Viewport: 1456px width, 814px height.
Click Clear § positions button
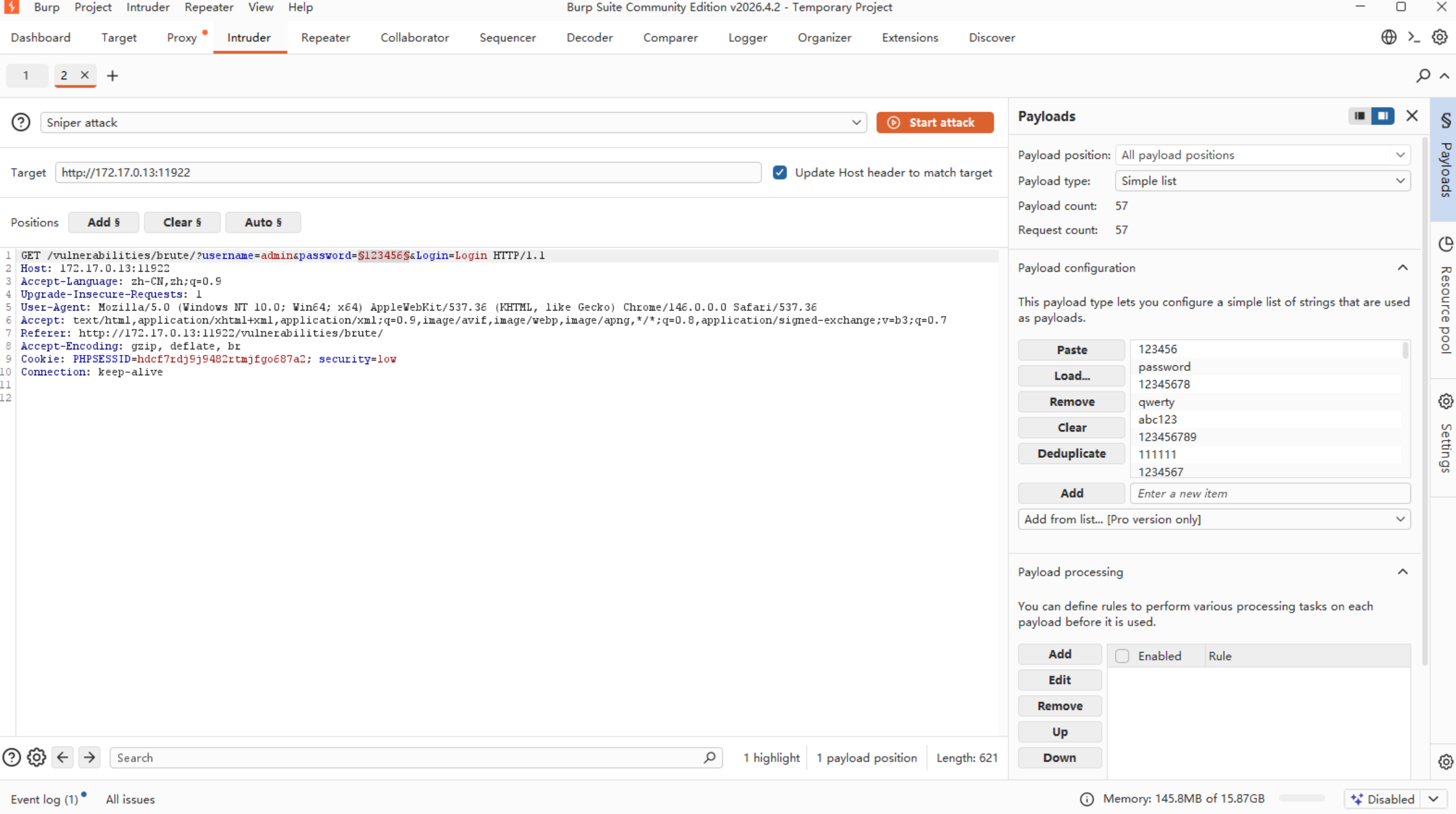point(182,222)
